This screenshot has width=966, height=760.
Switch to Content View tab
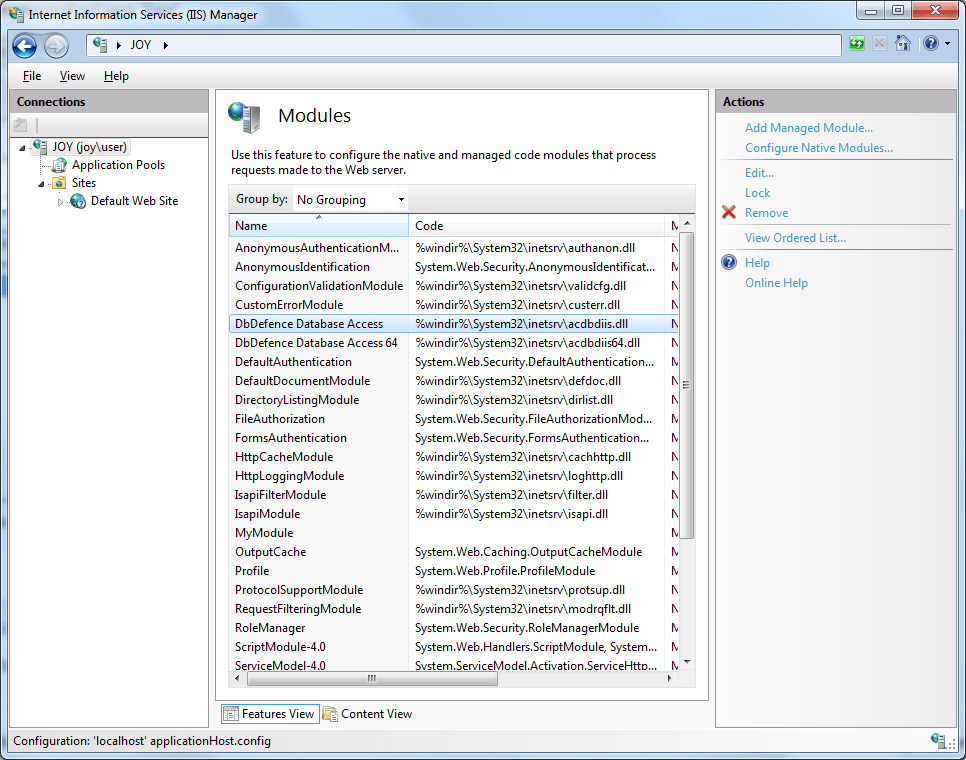click(367, 714)
